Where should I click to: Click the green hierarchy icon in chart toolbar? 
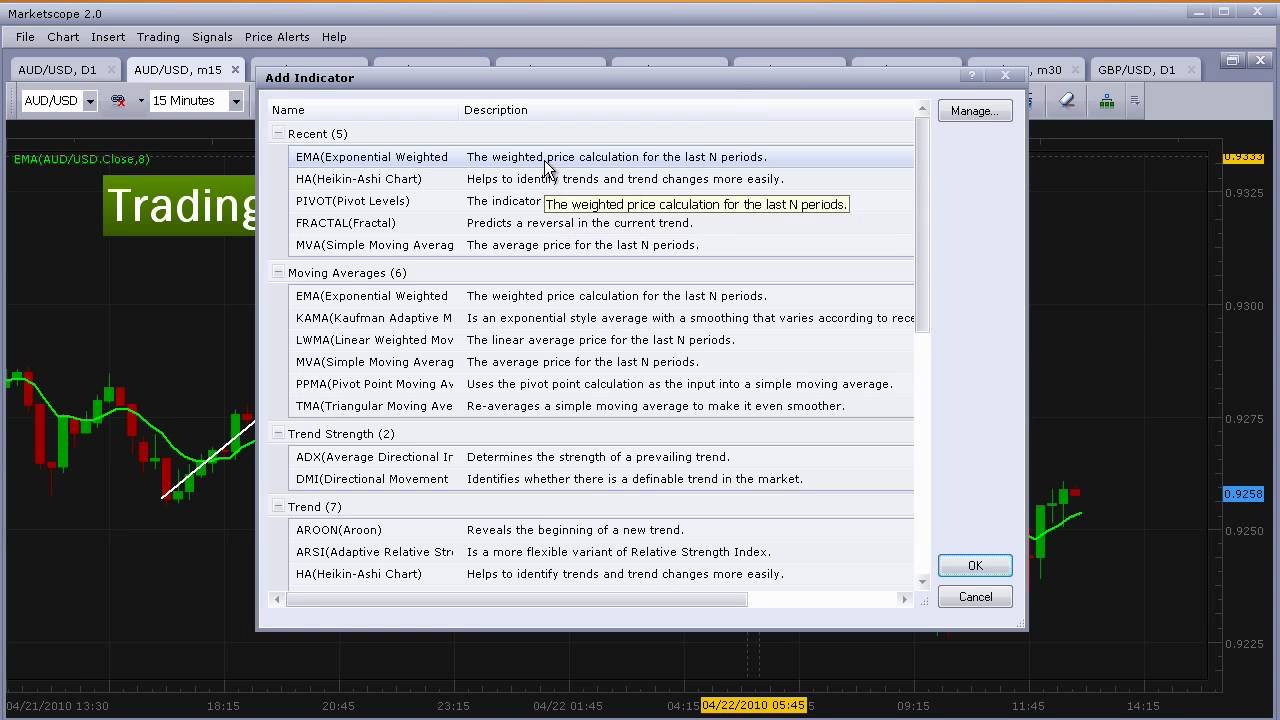pos(1107,100)
